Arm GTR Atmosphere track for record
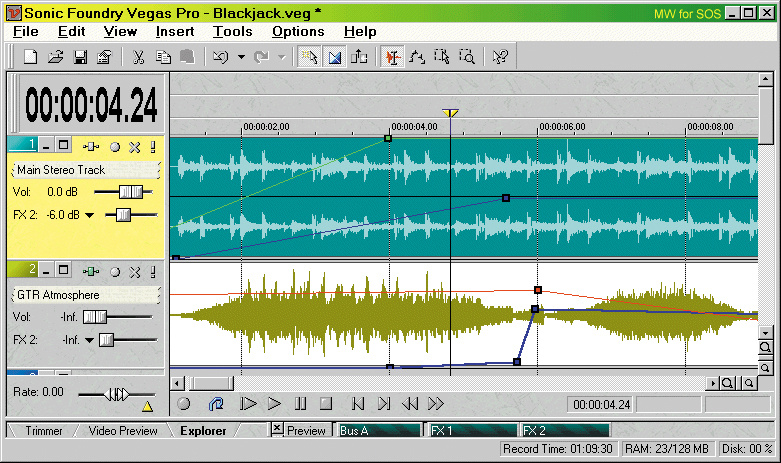The image size is (781, 463). point(116,271)
